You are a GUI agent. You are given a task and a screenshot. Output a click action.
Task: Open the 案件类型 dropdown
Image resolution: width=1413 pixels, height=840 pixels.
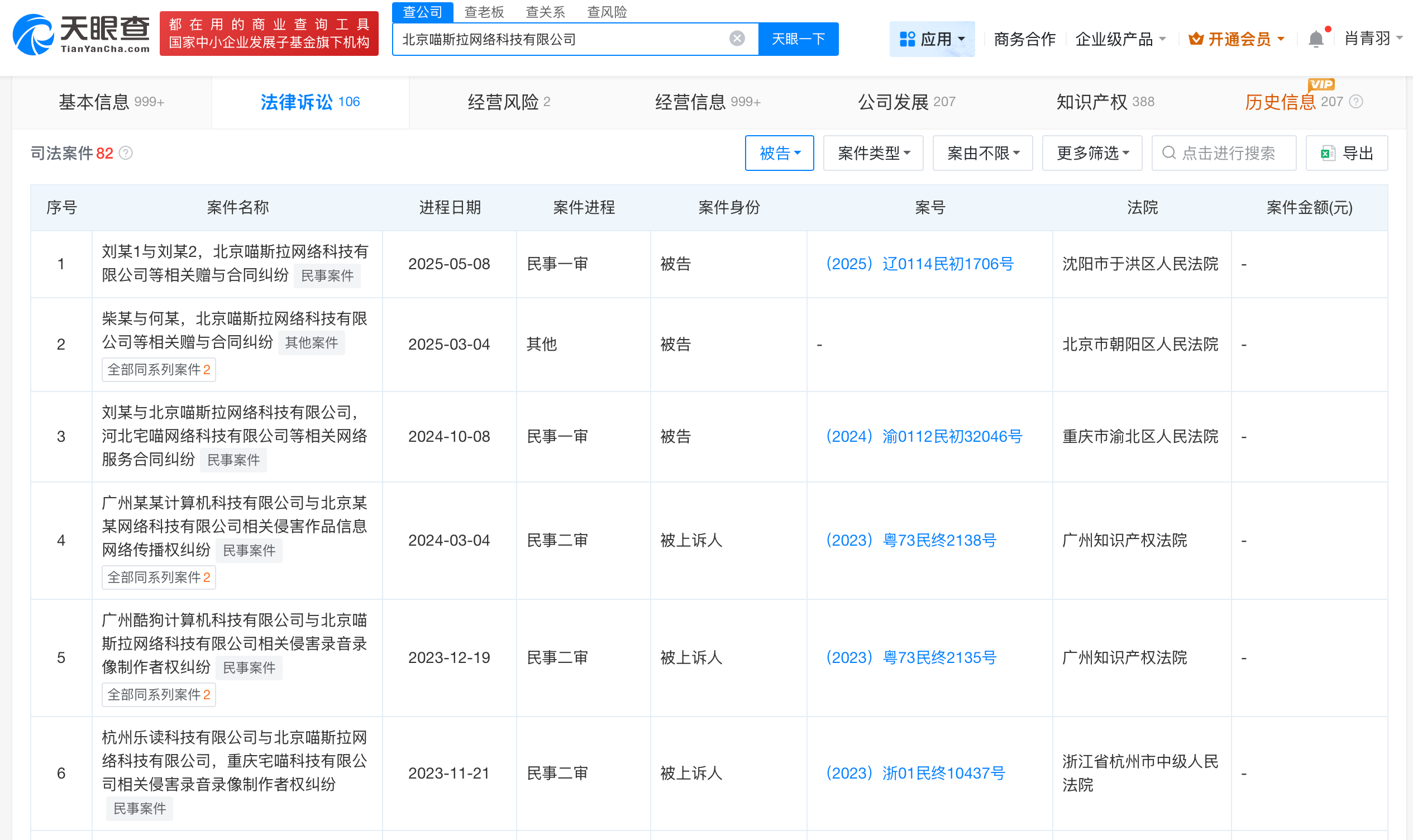click(x=872, y=153)
